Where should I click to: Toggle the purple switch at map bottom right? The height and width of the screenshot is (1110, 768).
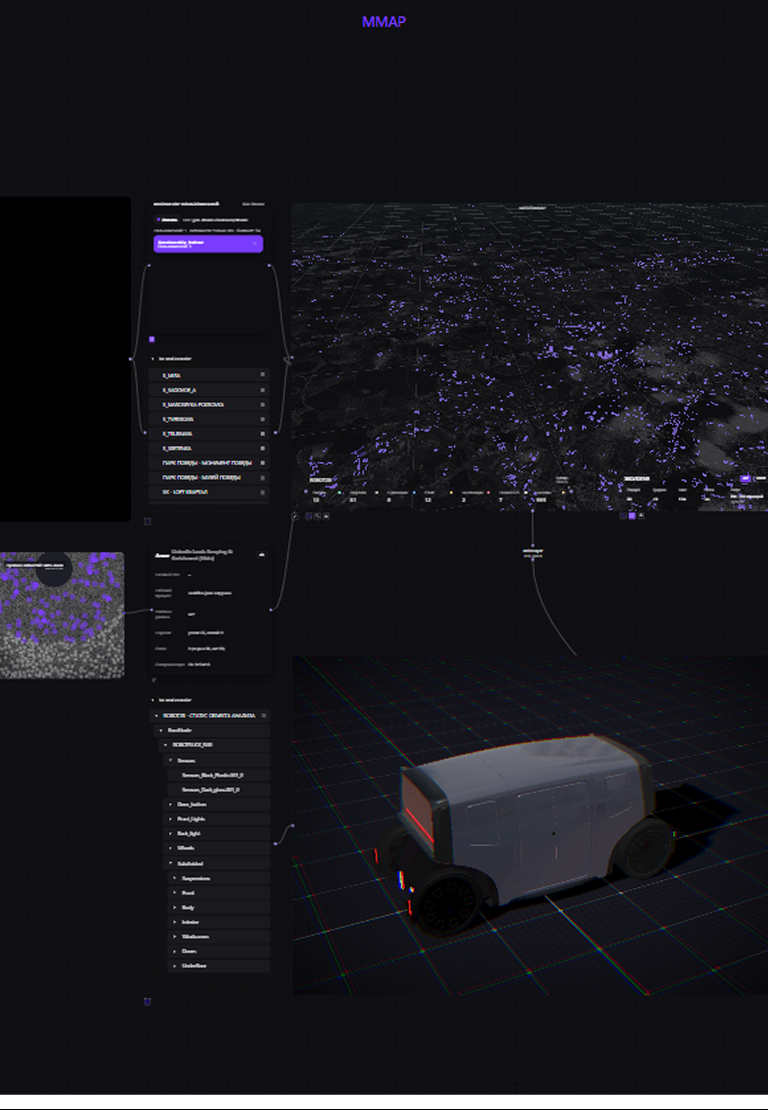[745, 479]
